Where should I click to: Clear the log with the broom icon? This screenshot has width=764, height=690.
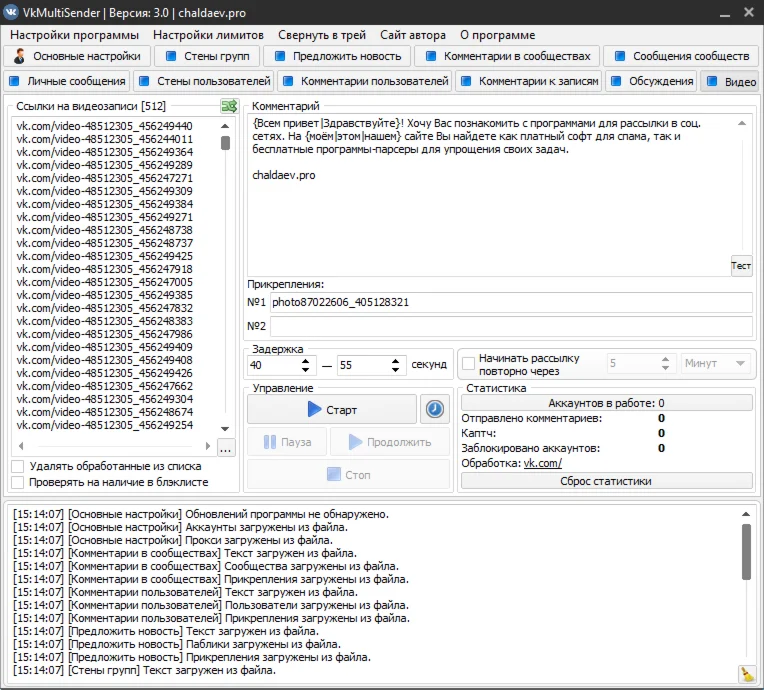tap(746, 673)
